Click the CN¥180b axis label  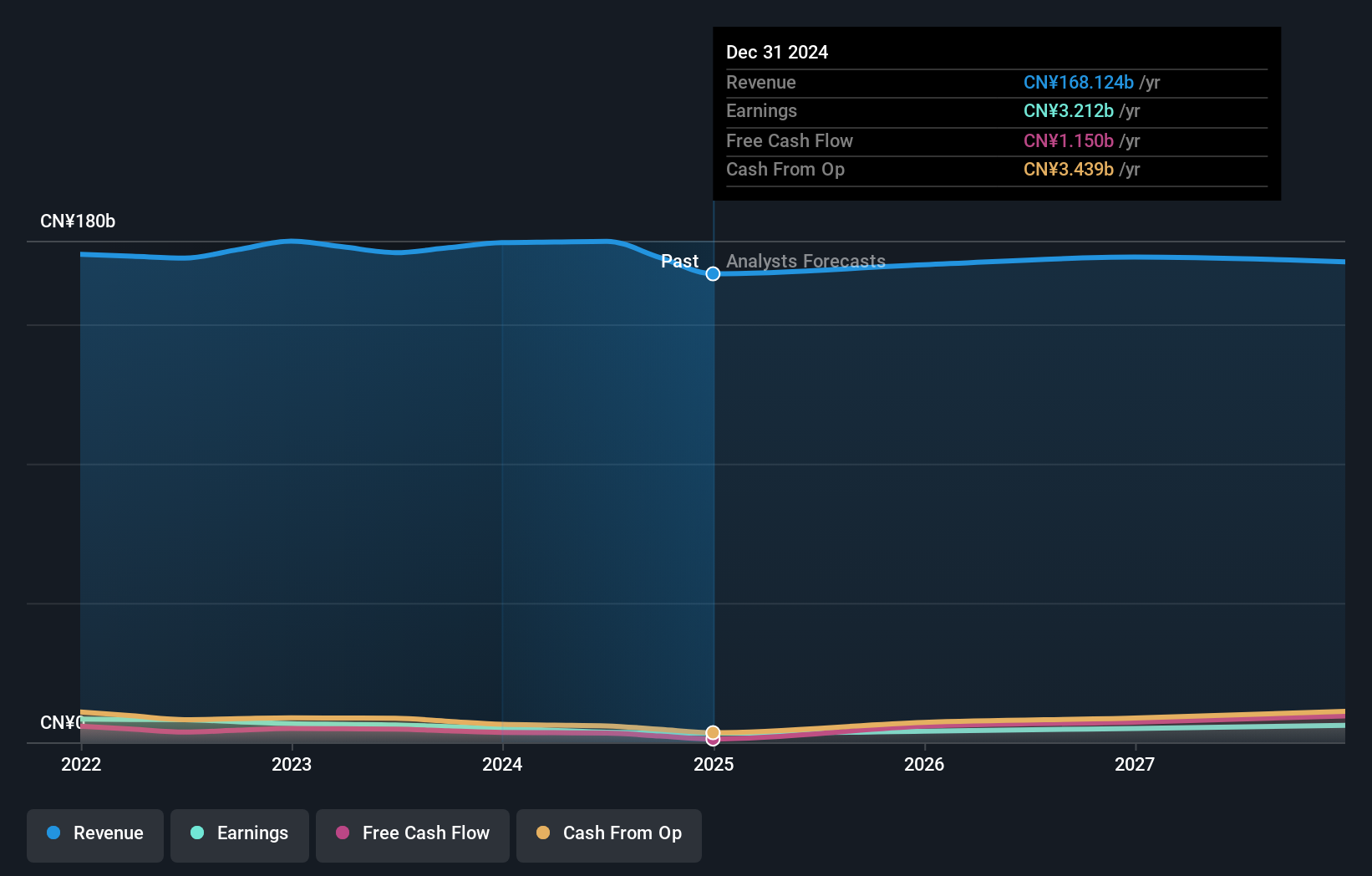coord(79,221)
